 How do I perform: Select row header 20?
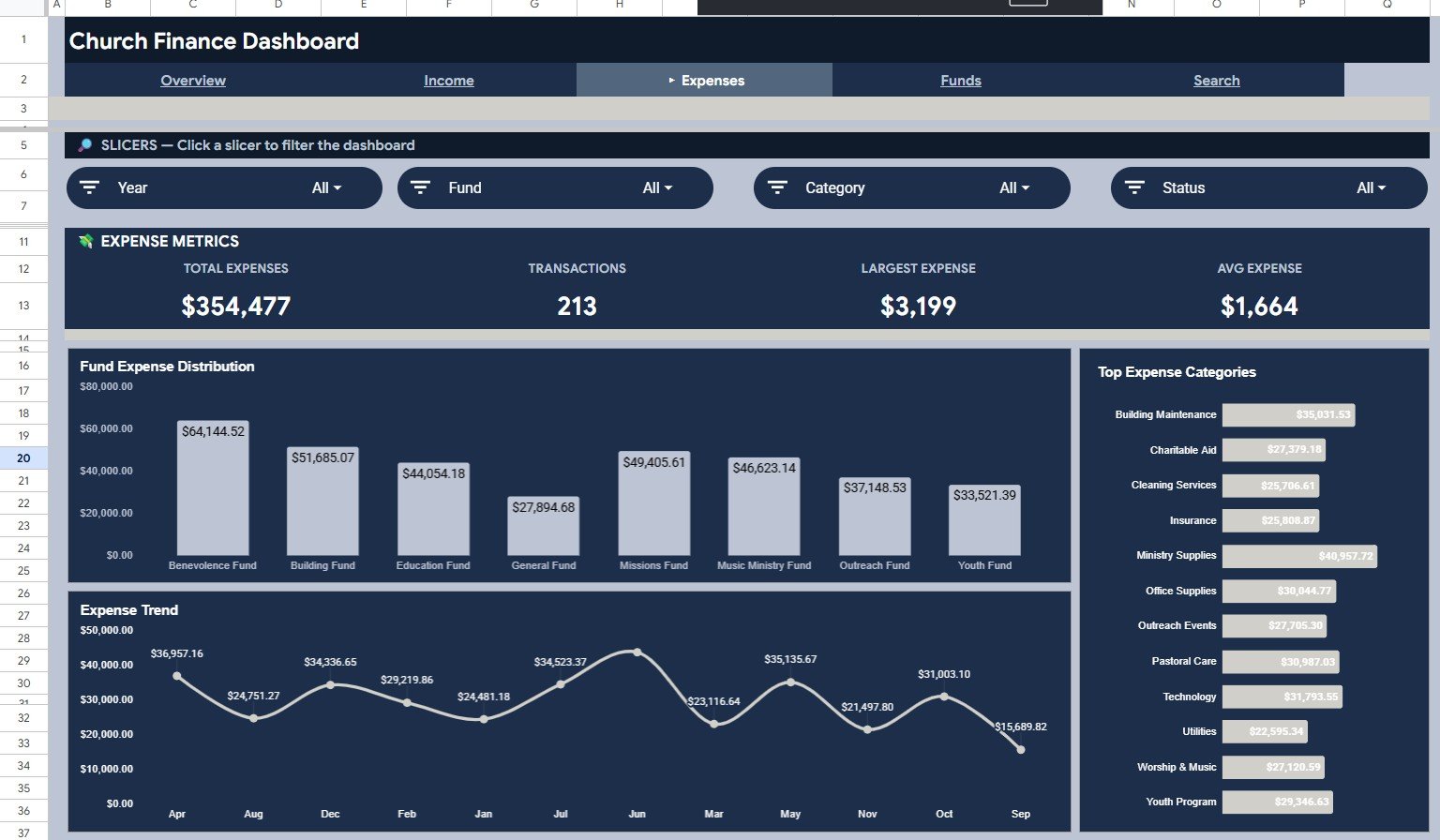[x=23, y=458]
